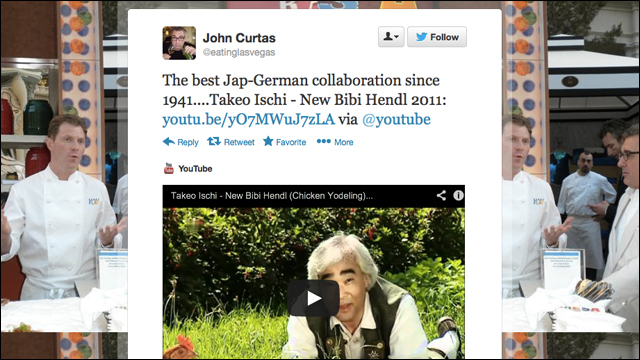The width and height of the screenshot is (640, 360).
Task: Click the video info icon
Action: click(x=458, y=196)
